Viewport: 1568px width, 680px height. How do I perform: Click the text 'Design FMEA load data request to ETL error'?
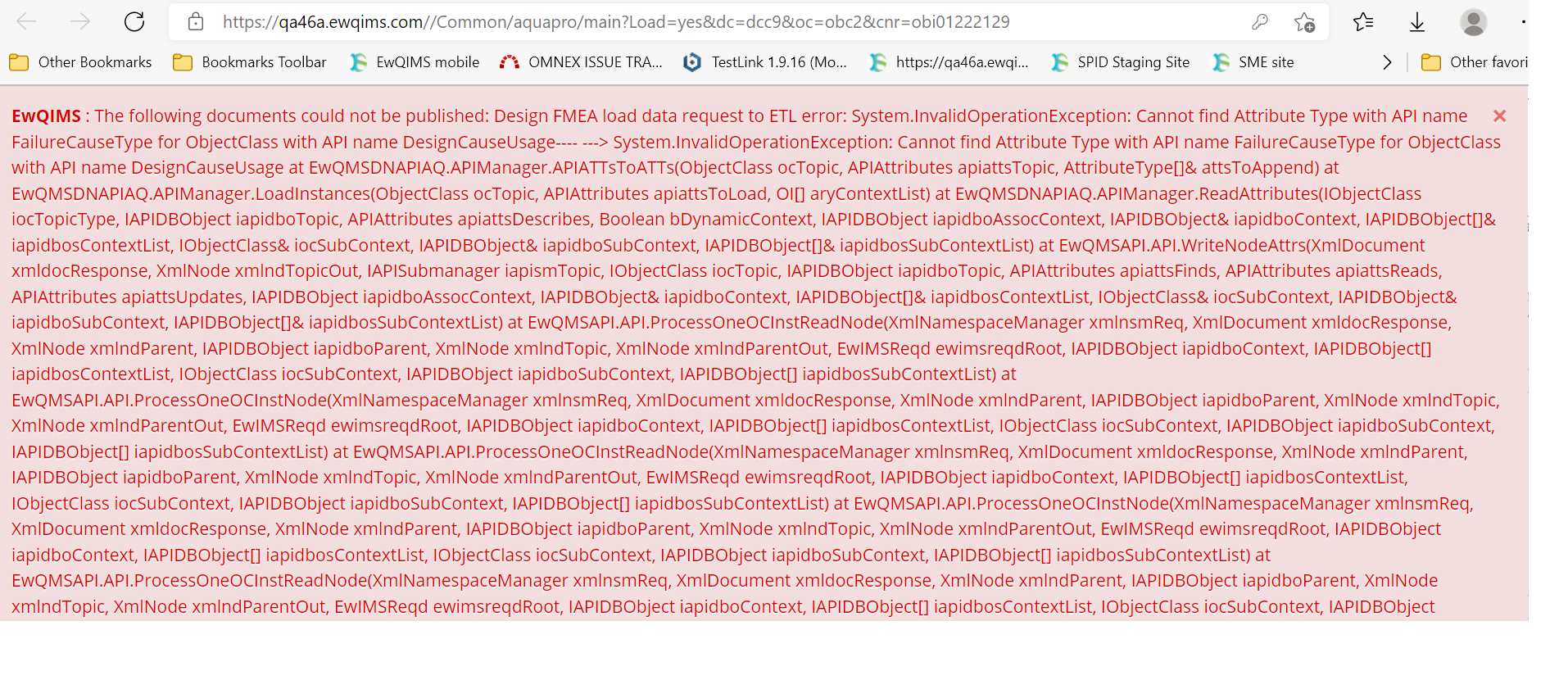click(x=668, y=116)
